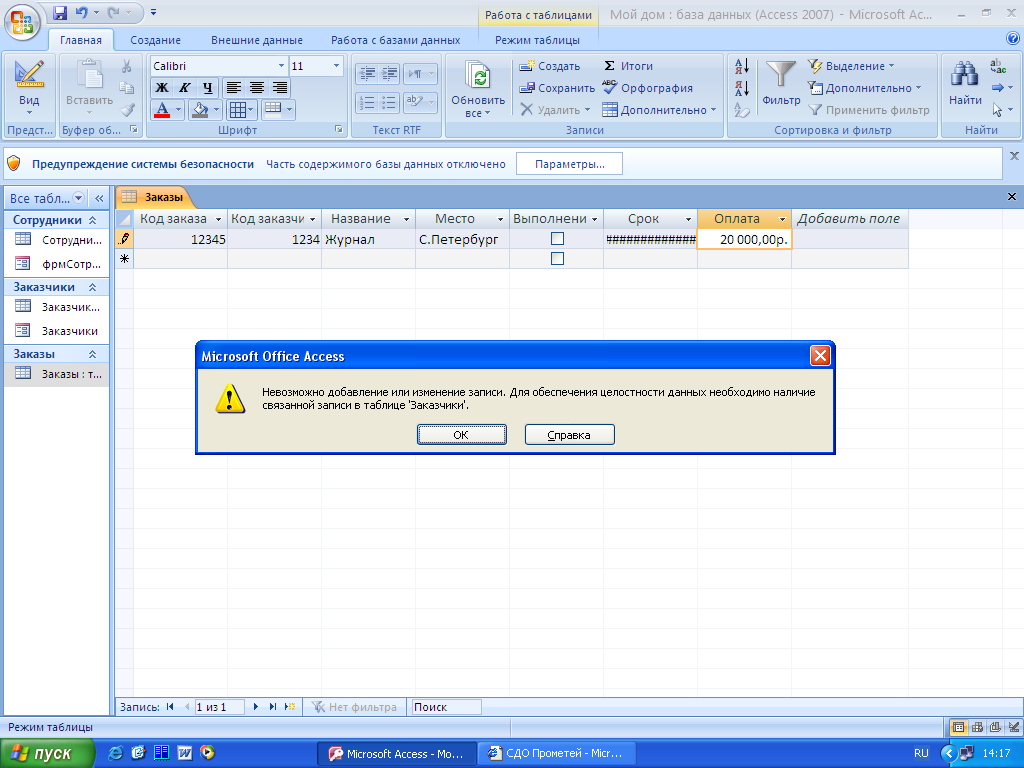Toggle italic (К) formatting
This screenshot has height=768, width=1024.
pyautogui.click(x=185, y=88)
